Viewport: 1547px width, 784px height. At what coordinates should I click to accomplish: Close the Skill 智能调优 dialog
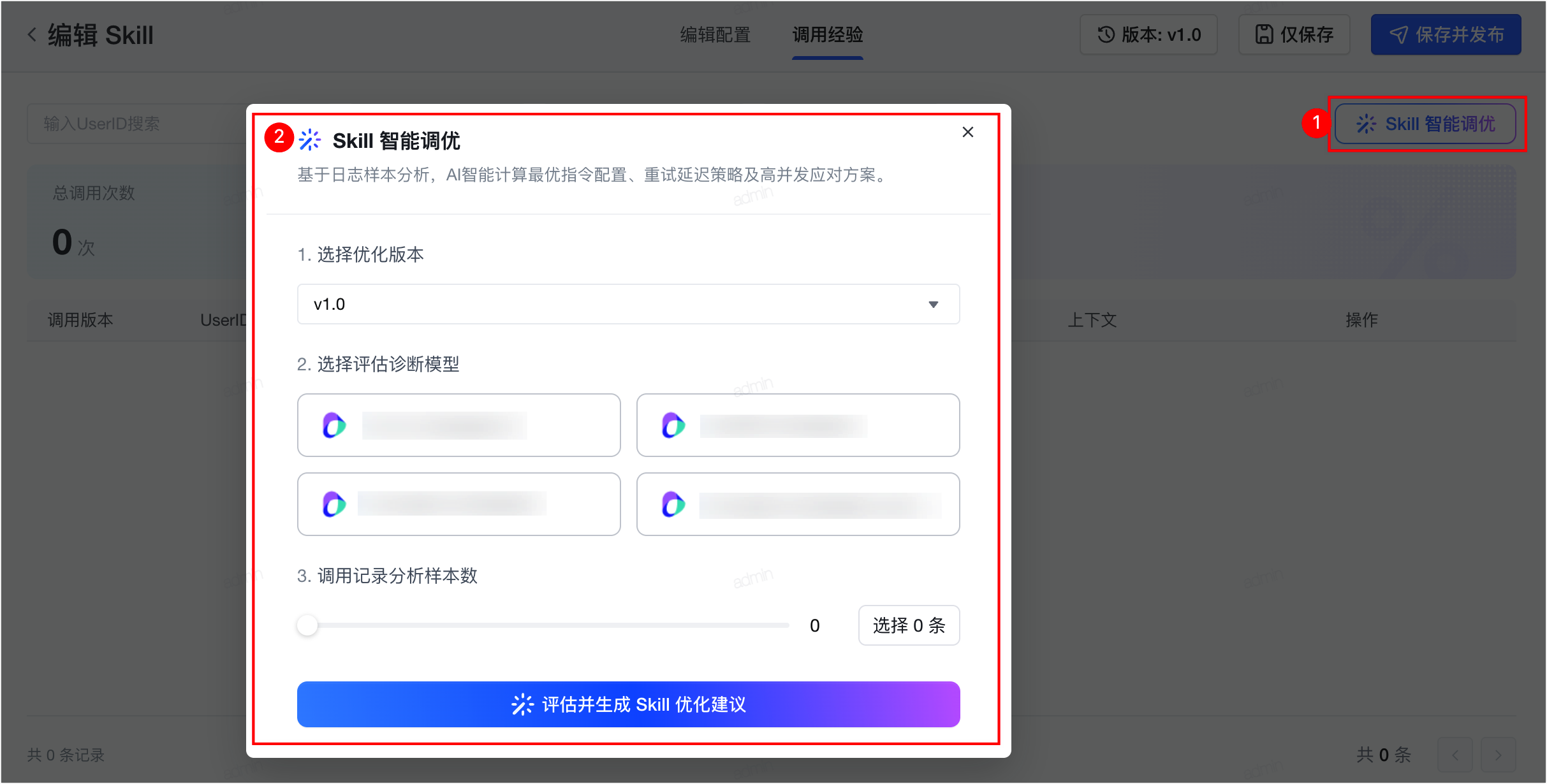[x=967, y=132]
